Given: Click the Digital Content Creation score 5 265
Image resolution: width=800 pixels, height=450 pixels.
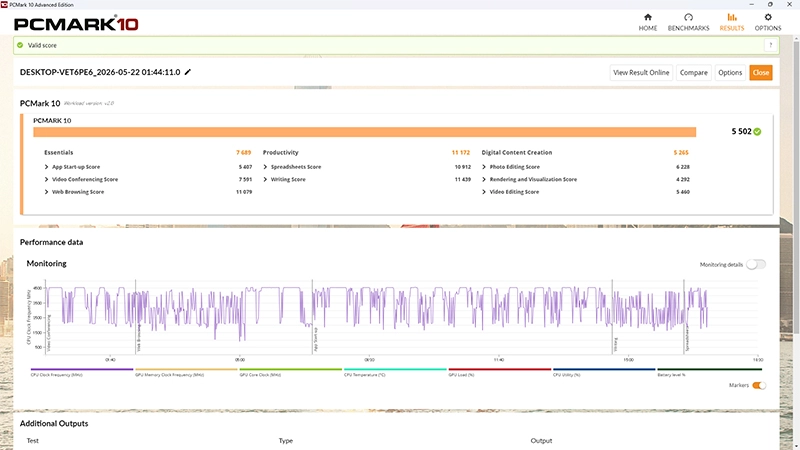Looking at the screenshot, I should pyautogui.click(x=681, y=153).
